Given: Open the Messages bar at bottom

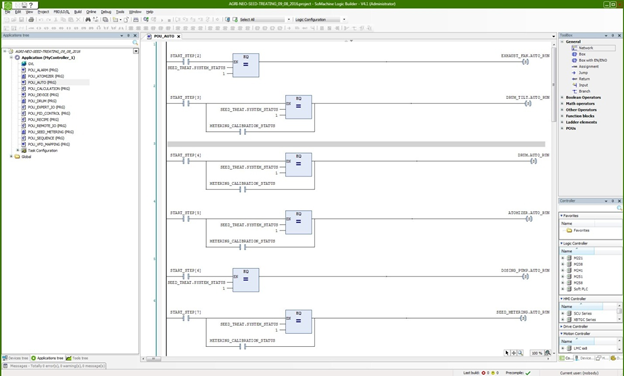Looking at the screenshot, I should [x=54, y=366].
